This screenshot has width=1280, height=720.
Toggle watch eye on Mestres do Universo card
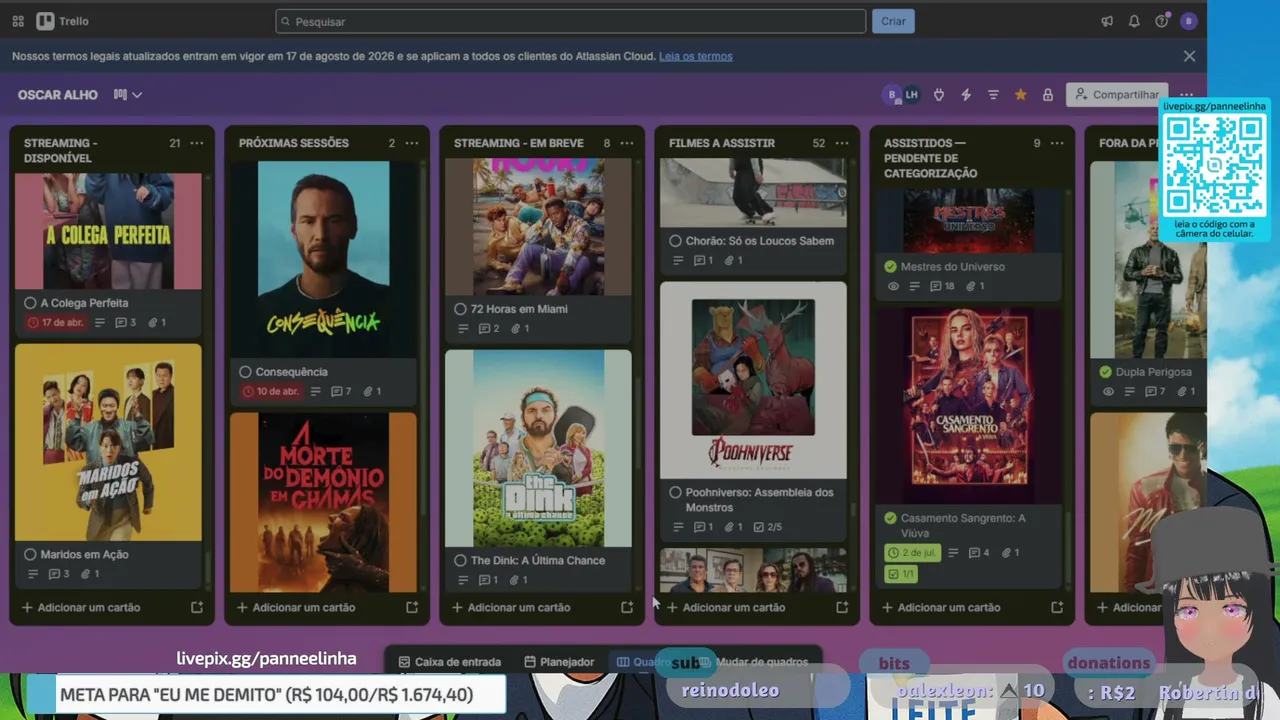click(893, 286)
